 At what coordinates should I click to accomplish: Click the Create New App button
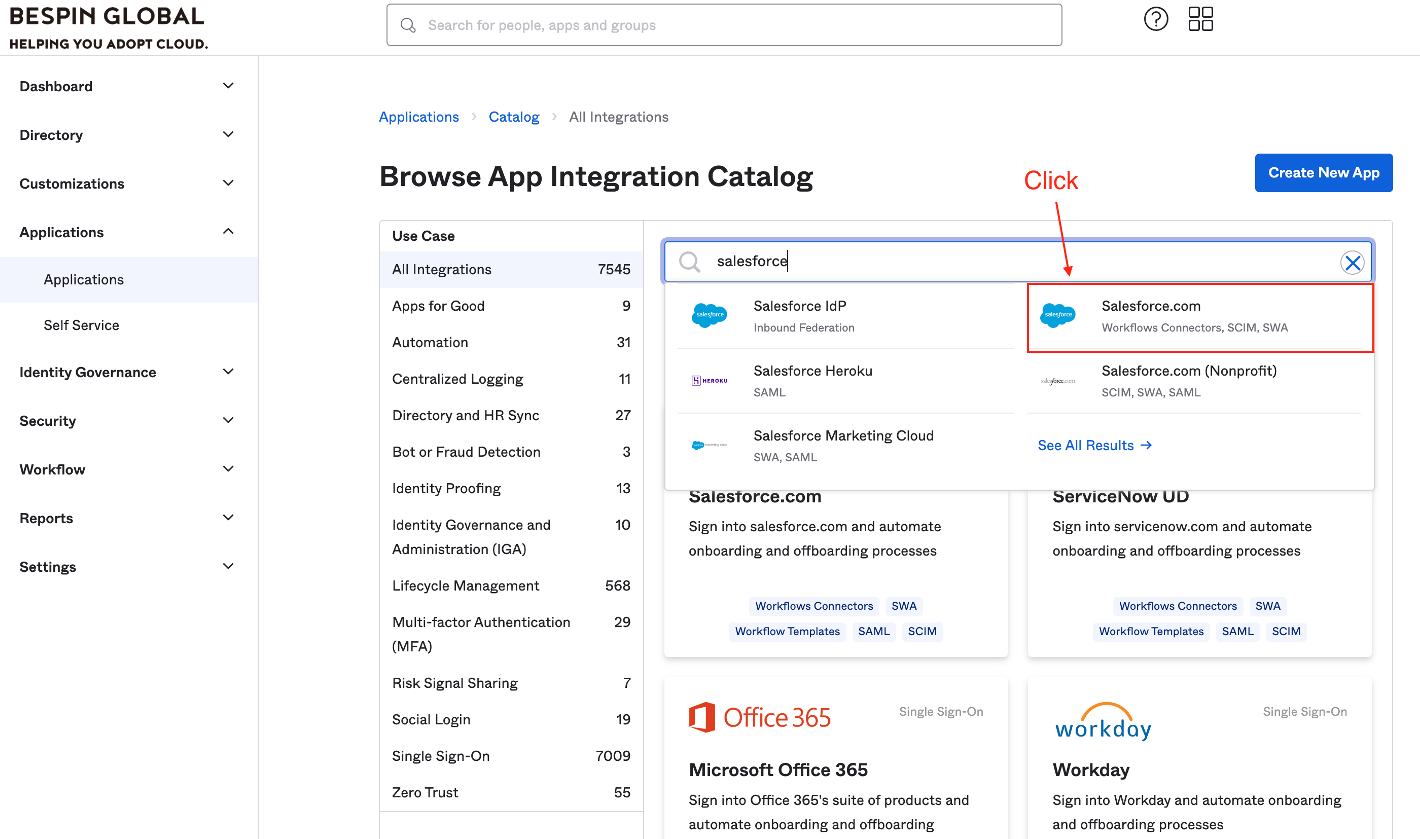click(1323, 173)
